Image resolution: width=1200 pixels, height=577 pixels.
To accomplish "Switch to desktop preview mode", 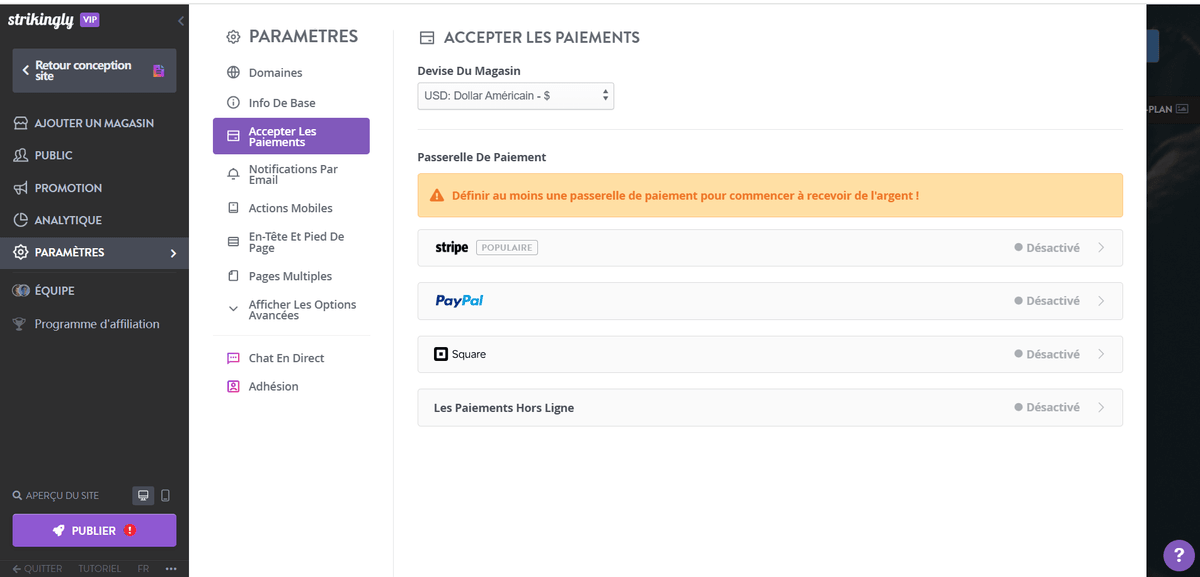I will 142,495.
